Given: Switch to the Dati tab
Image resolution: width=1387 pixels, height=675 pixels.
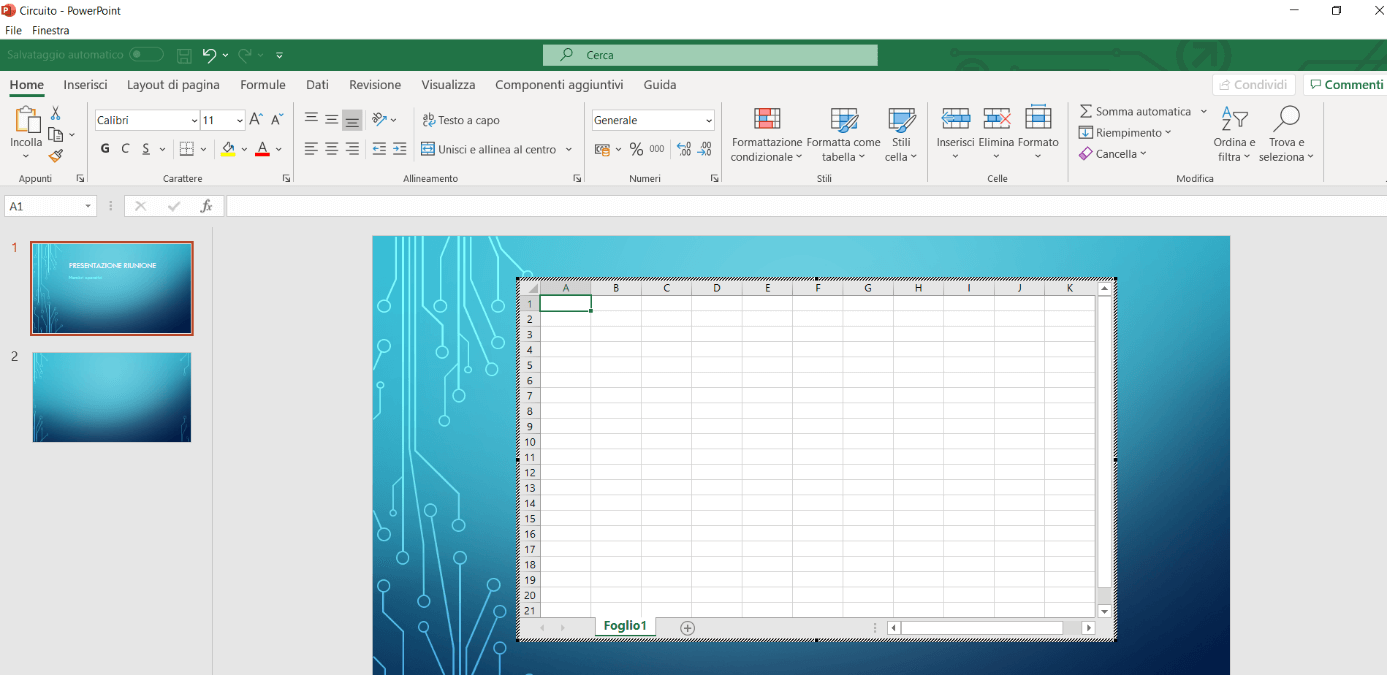Looking at the screenshot, I should click(x=317, y=85).
